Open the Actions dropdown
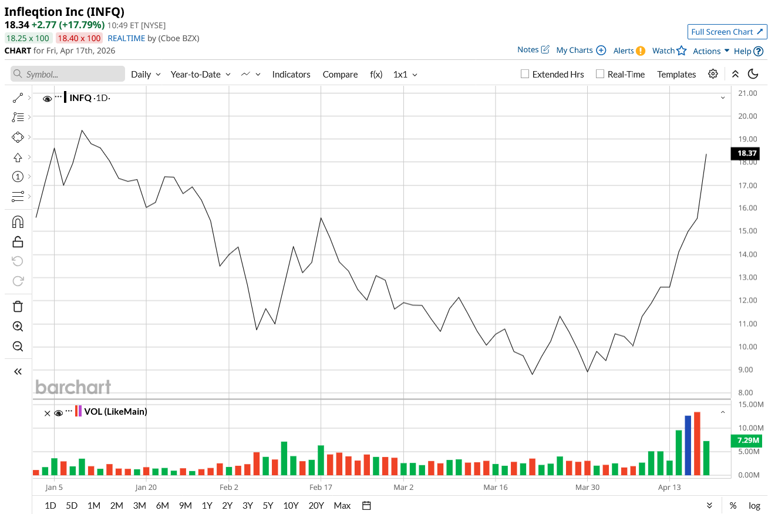 point(711,51)
